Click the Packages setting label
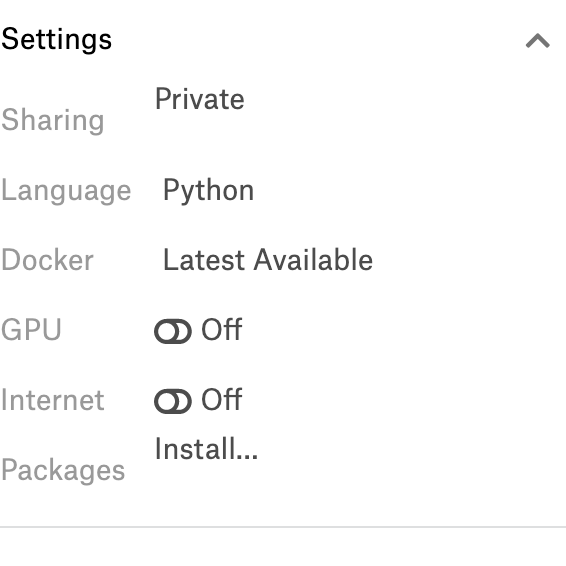The width and height of the screenshot is (566, 566). point(63,471)
